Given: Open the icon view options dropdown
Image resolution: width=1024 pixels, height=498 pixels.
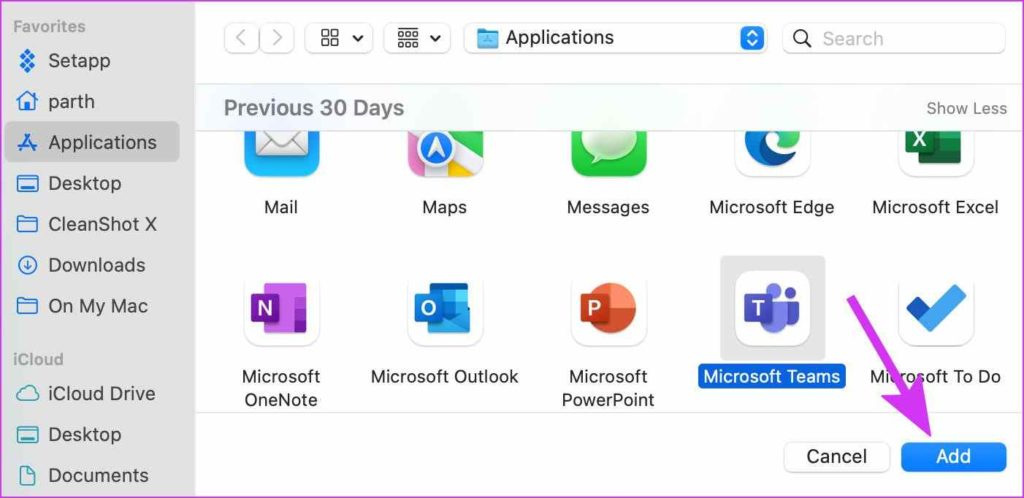Looking at the screenshot, I should [x=339, y=38].
